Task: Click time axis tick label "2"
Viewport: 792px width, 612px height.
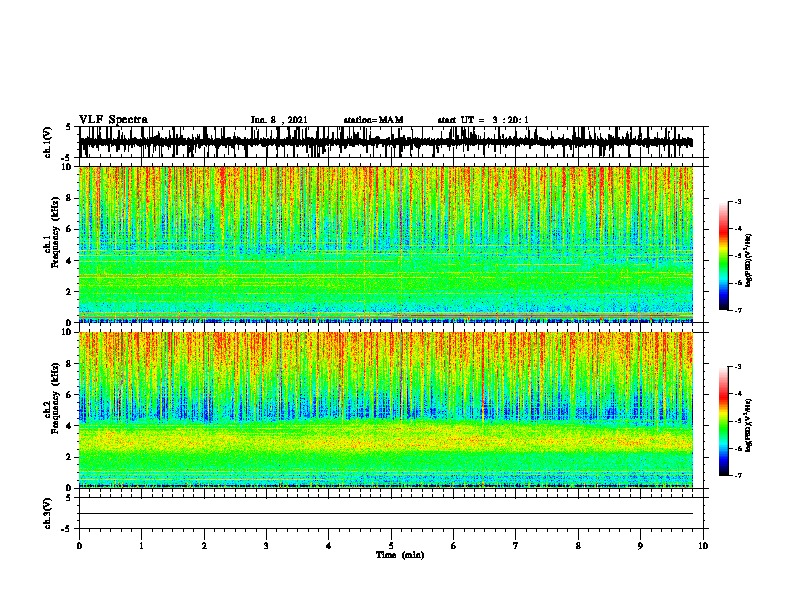Action: tap(204, 546)
